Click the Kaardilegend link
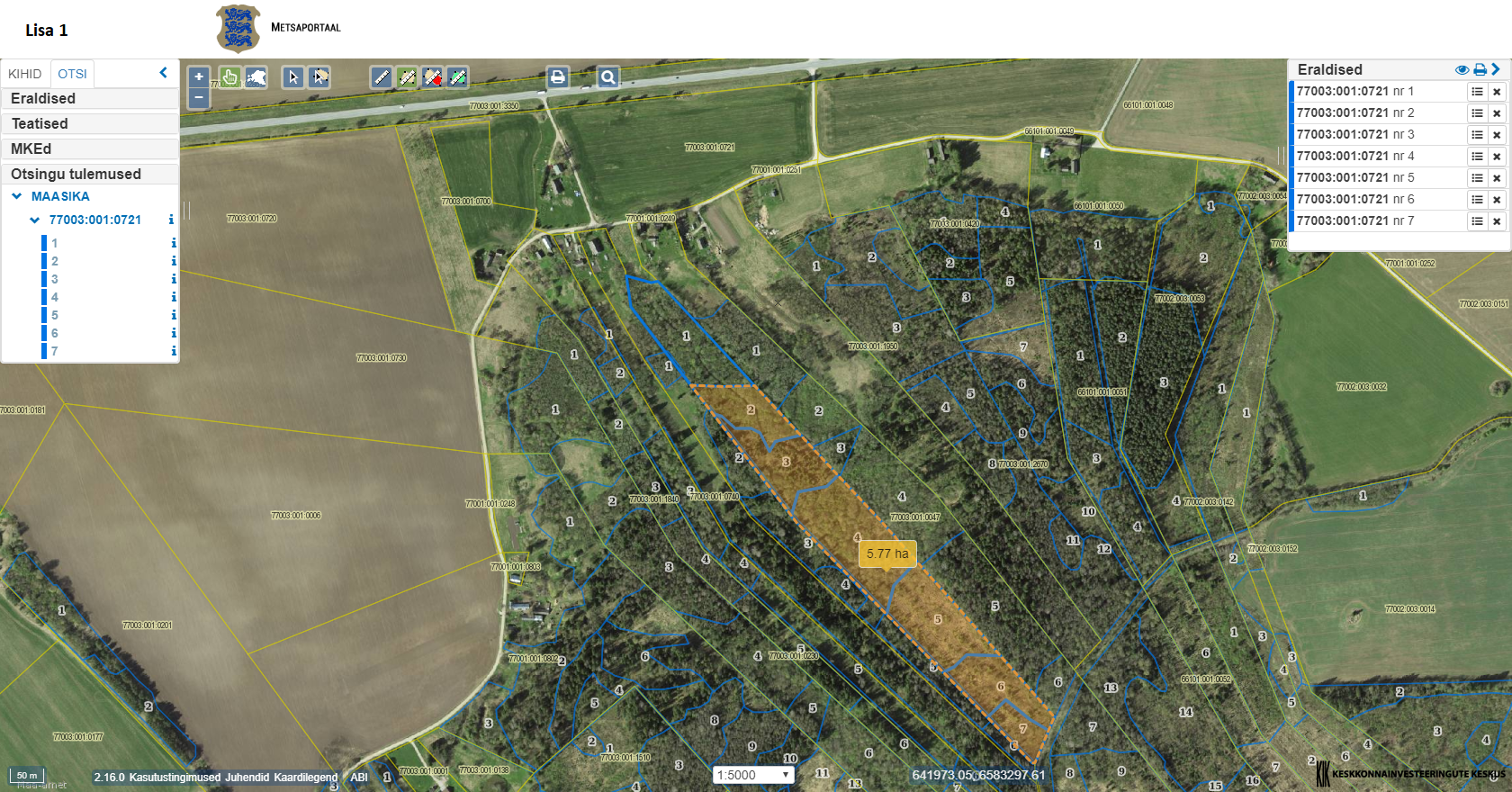 point(305,777)
